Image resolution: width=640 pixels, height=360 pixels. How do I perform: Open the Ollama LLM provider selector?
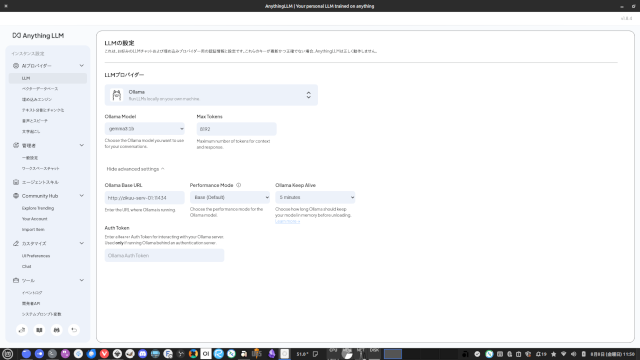click(211, 95)
